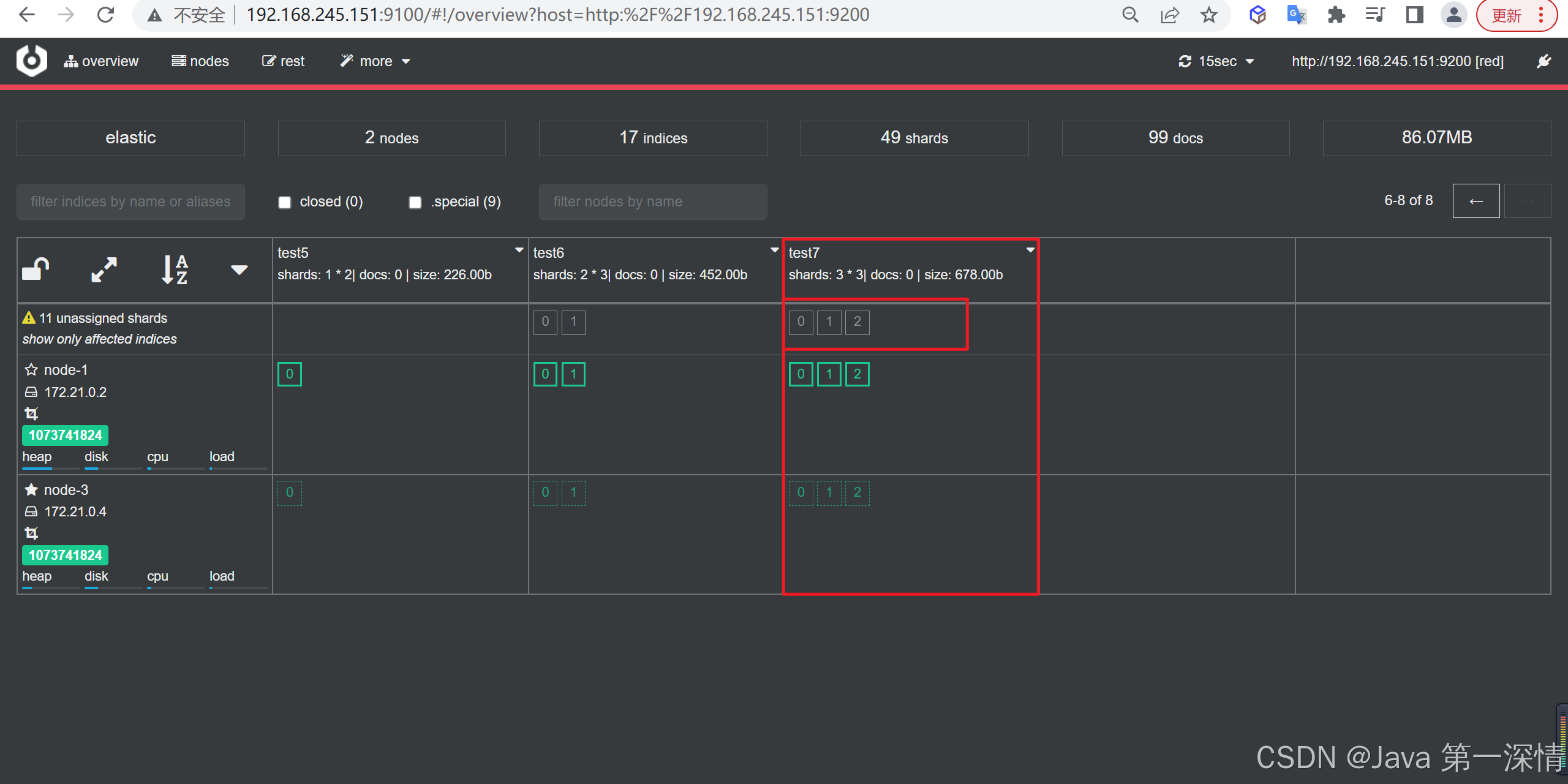Open the browser extensions puzzle icon
Screen dimensions: 1568x784
pyautogui.click(x=1336, y=15)
